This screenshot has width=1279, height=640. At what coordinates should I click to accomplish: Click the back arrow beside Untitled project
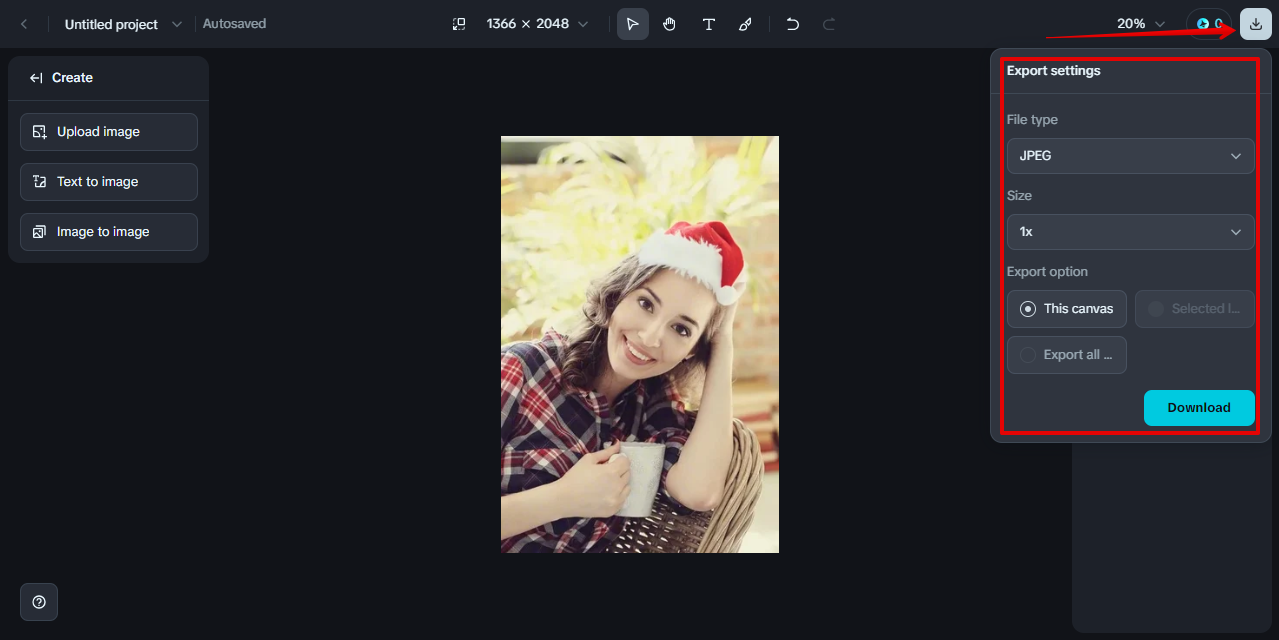pos(24,24)
